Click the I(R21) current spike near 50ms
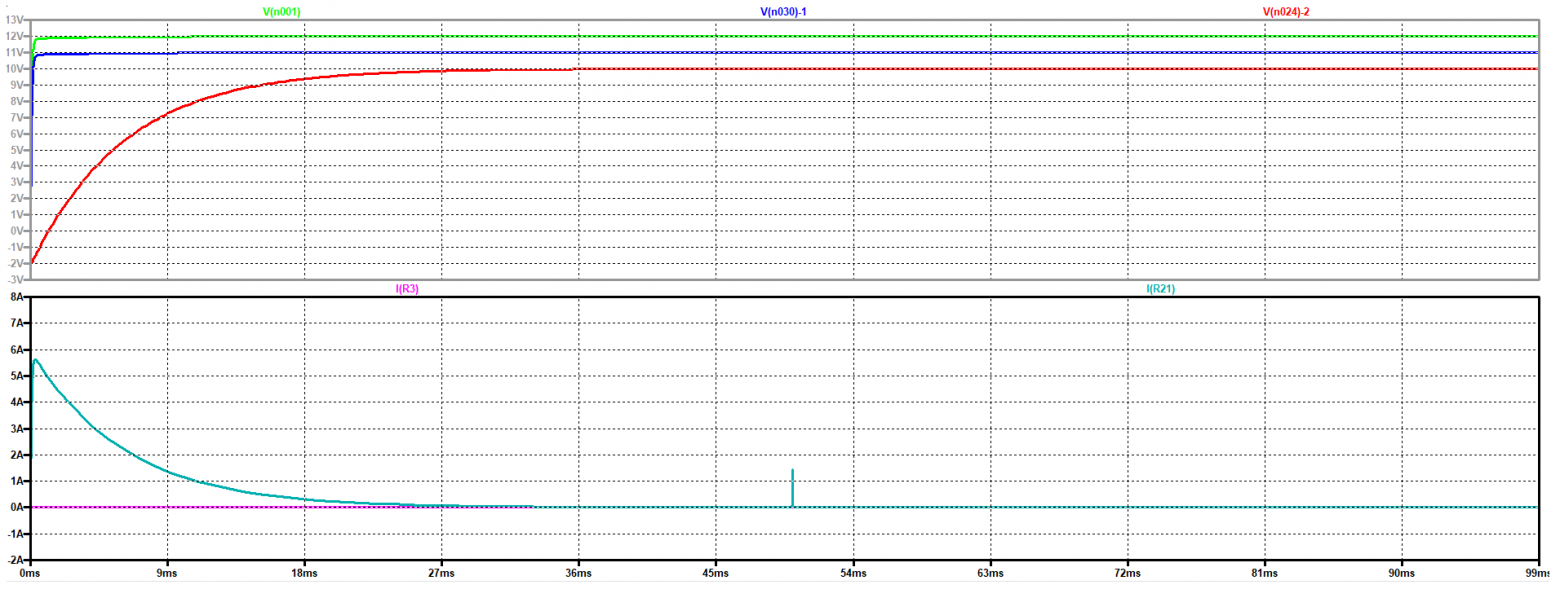Screen dimensions: 1560x598 pos(792,487)
